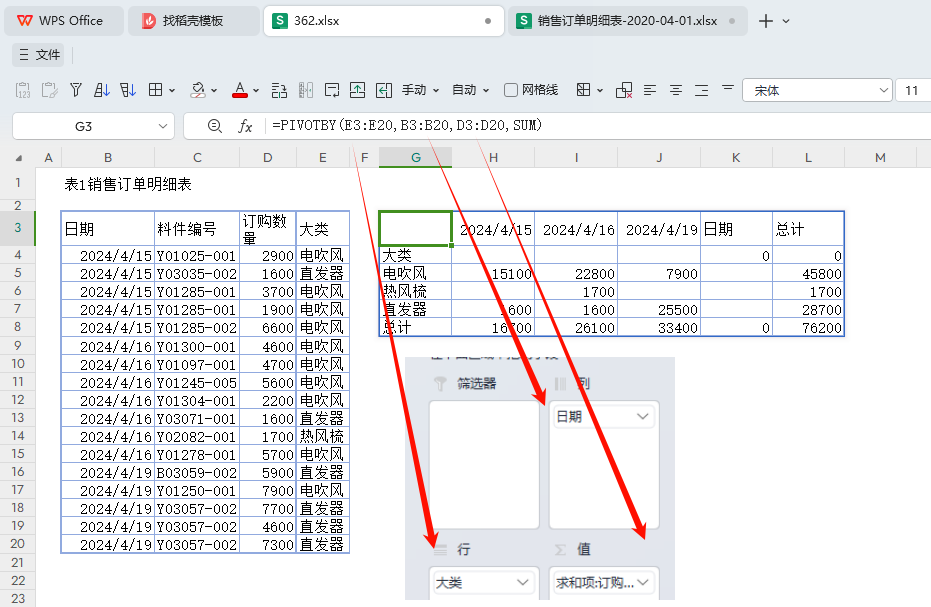The height and width of the screenshot is (607, 931).
Task: Open the tab list chevron beside plus
Action: click(x=786, y=21)
